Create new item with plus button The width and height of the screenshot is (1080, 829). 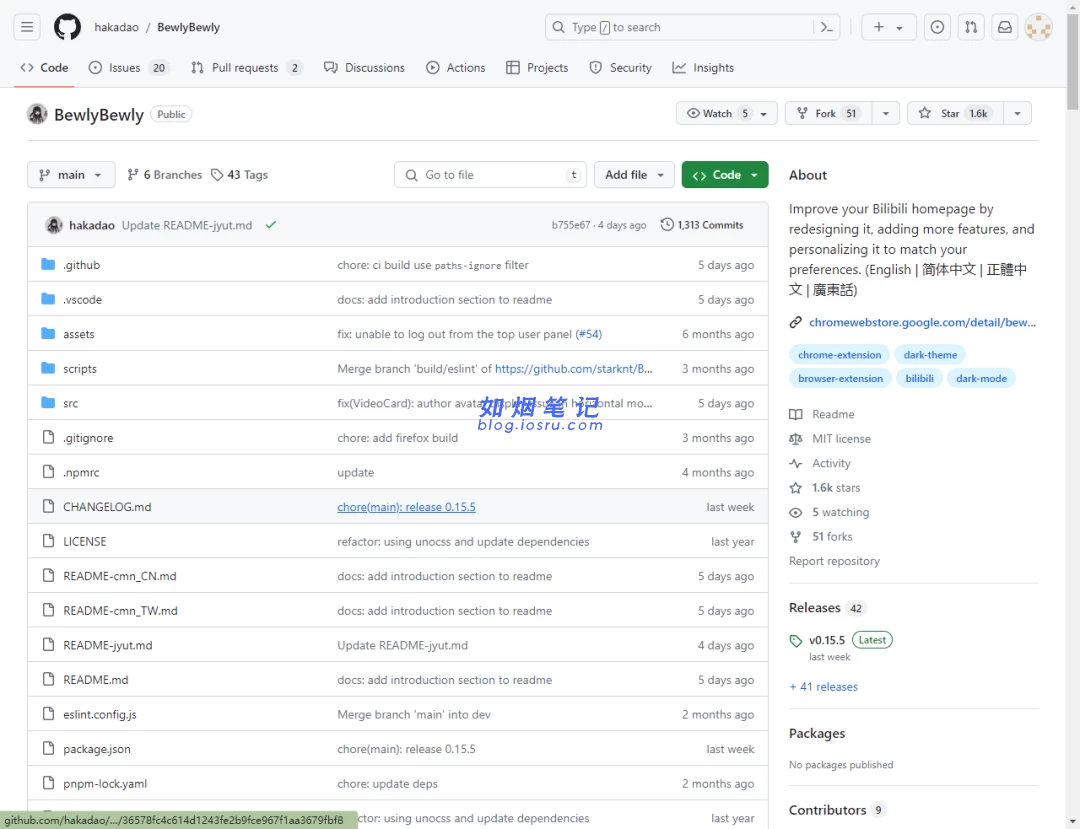point(889,27)
